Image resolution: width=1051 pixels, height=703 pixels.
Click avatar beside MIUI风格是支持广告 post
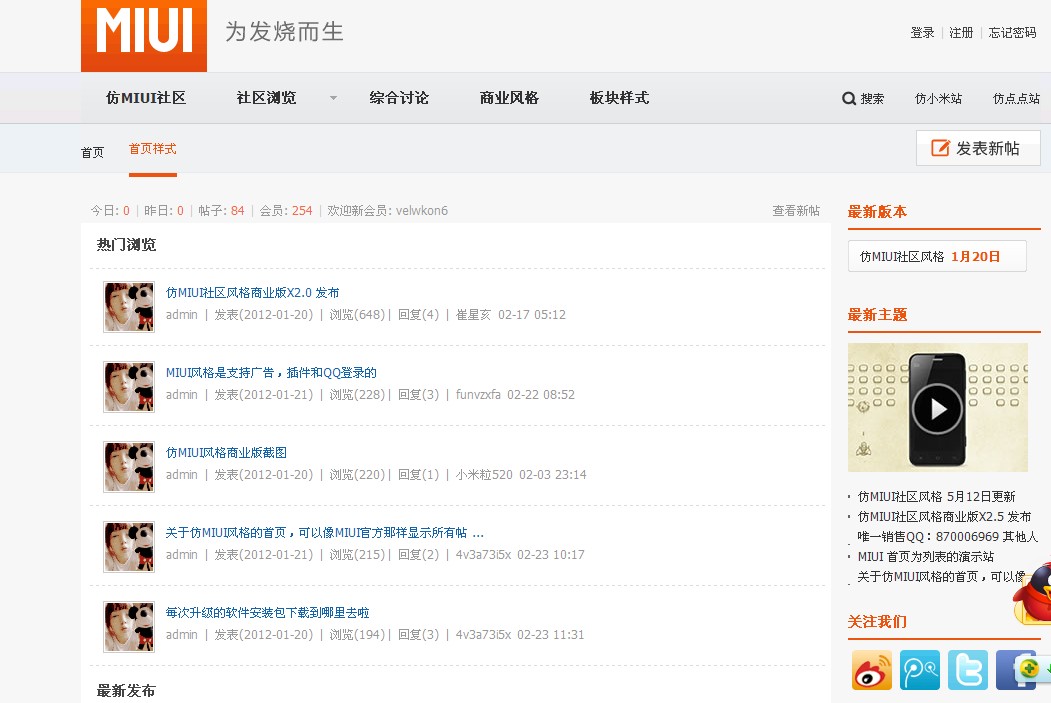pos(129,387)
